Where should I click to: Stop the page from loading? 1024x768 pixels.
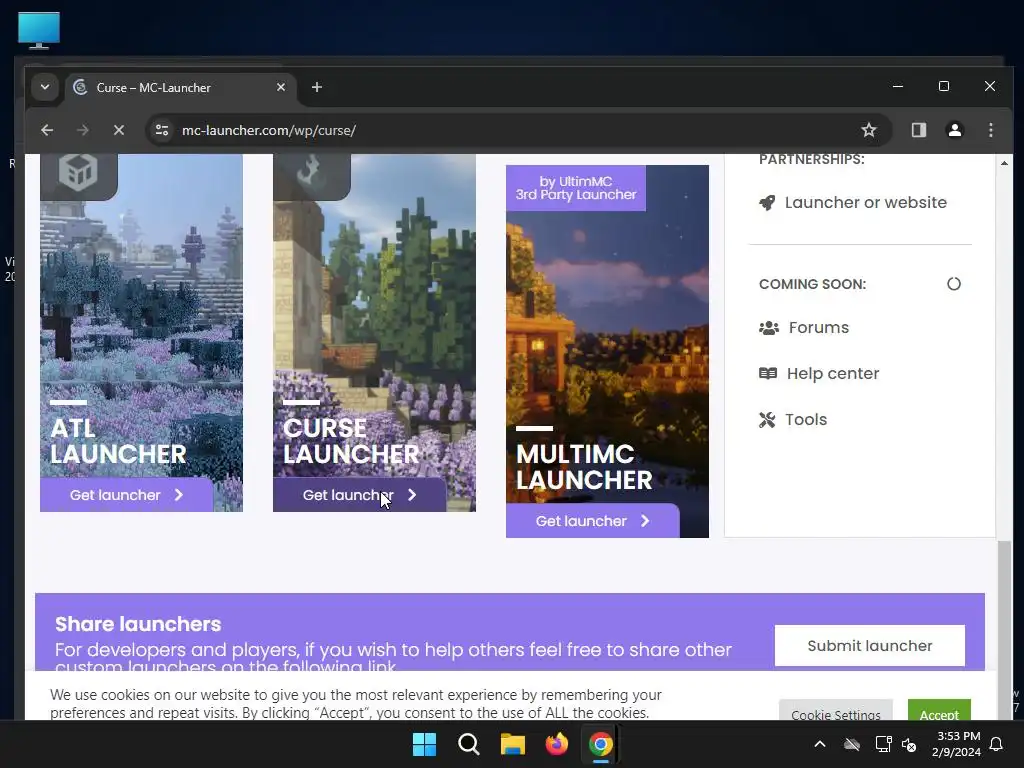pyautogui.click(x=118, y=130)
